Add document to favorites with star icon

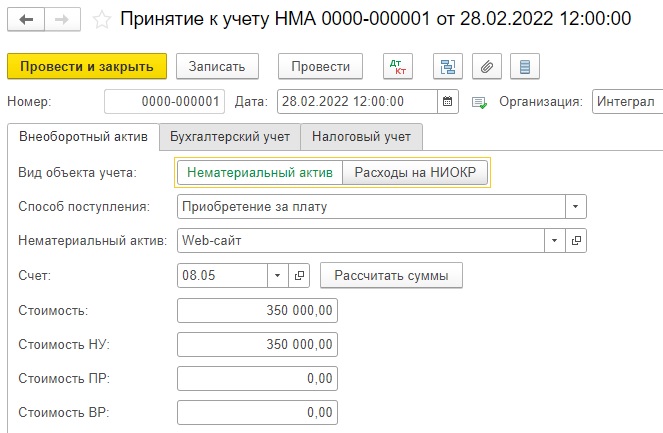coord(101,19)
